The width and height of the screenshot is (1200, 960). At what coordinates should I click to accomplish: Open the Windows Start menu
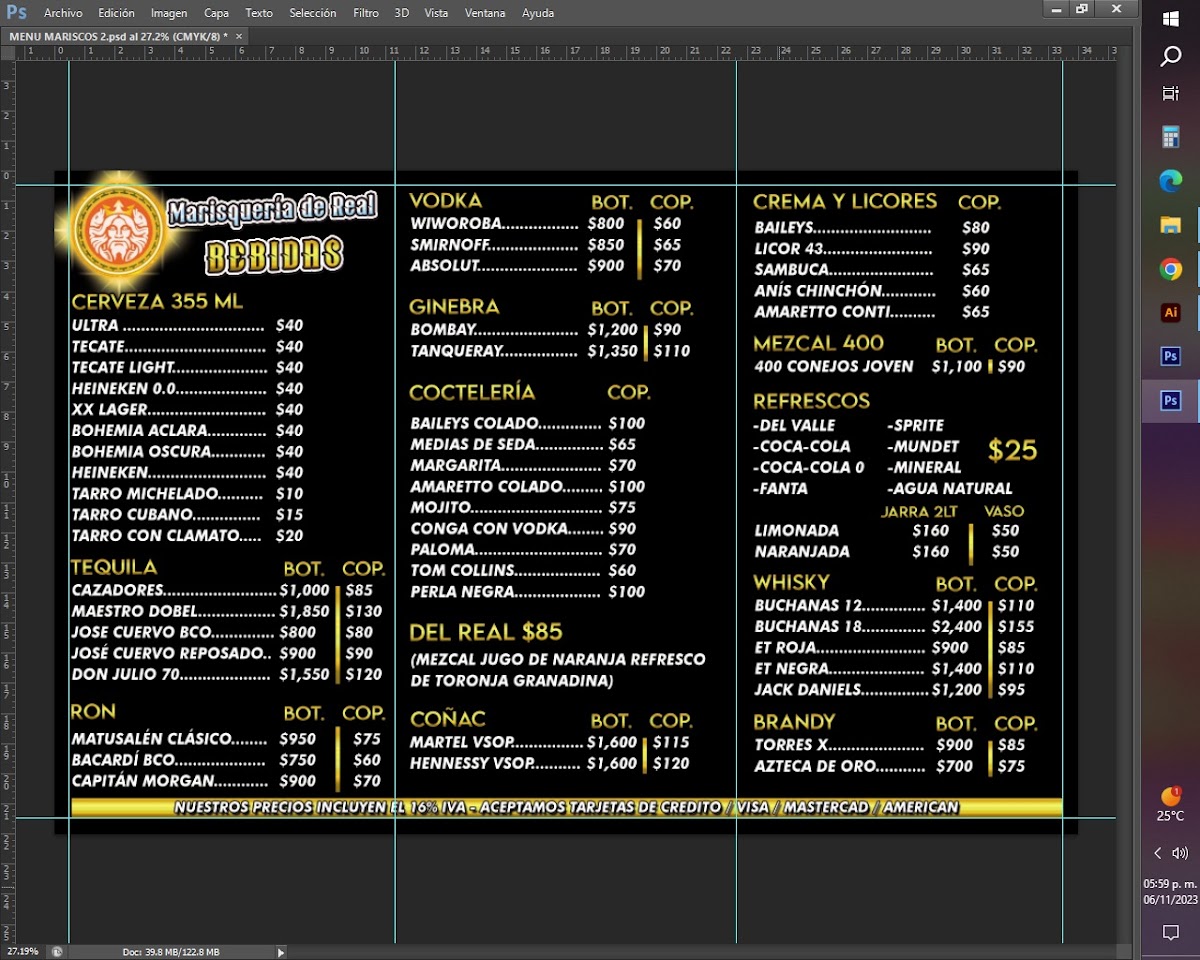(x=1171, y=18)
